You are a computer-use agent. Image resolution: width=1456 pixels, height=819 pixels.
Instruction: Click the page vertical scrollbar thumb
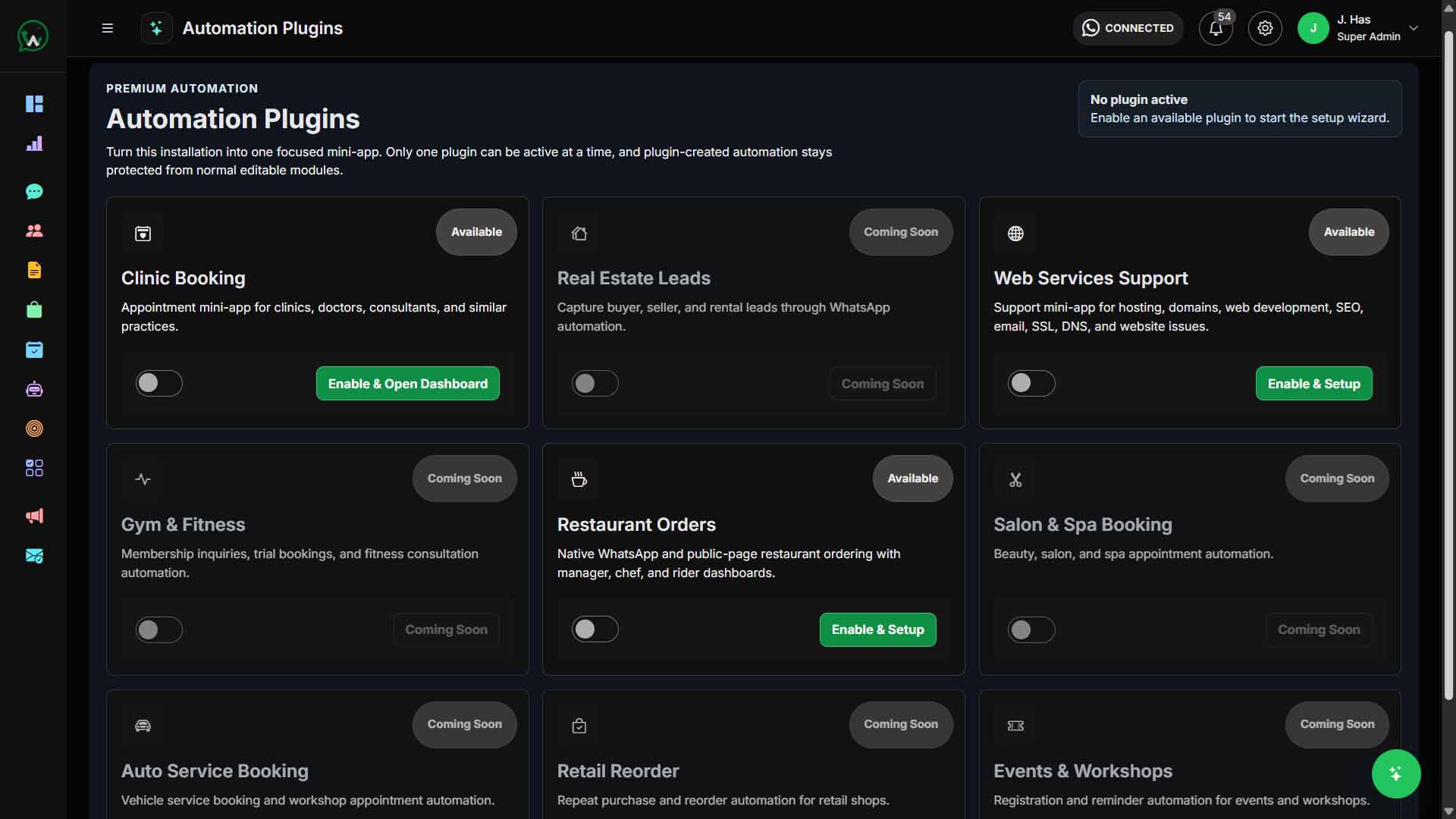pos(1448,364)
